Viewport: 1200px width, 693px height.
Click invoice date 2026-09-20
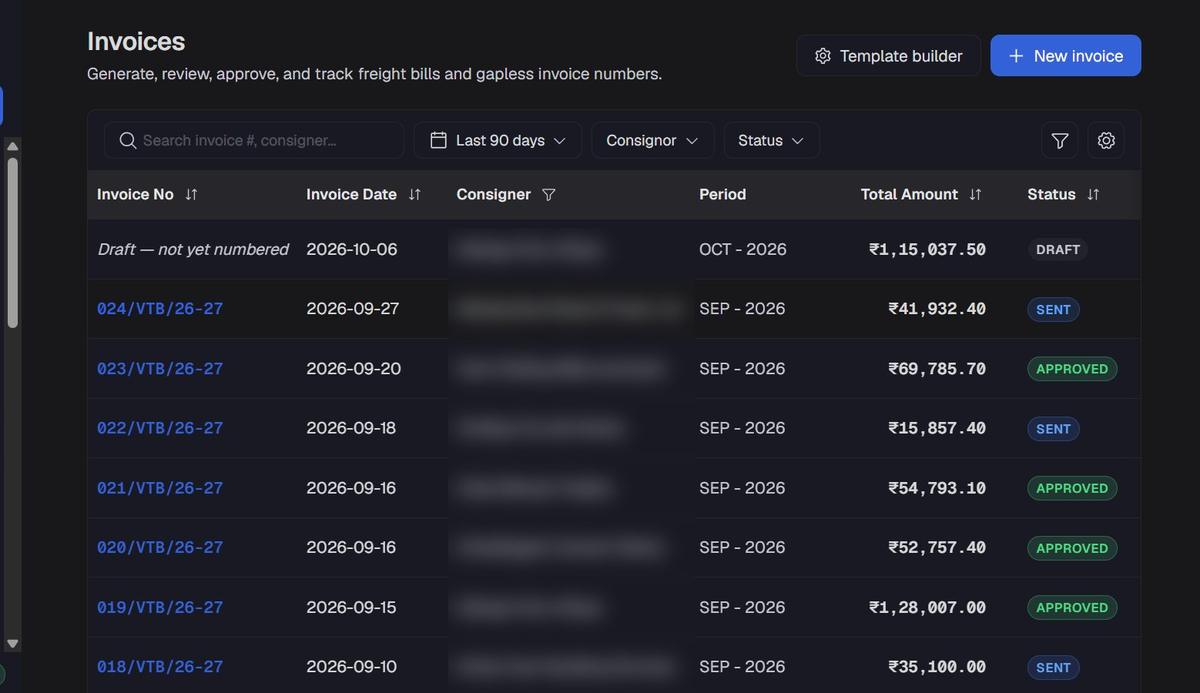coord(354,369)
